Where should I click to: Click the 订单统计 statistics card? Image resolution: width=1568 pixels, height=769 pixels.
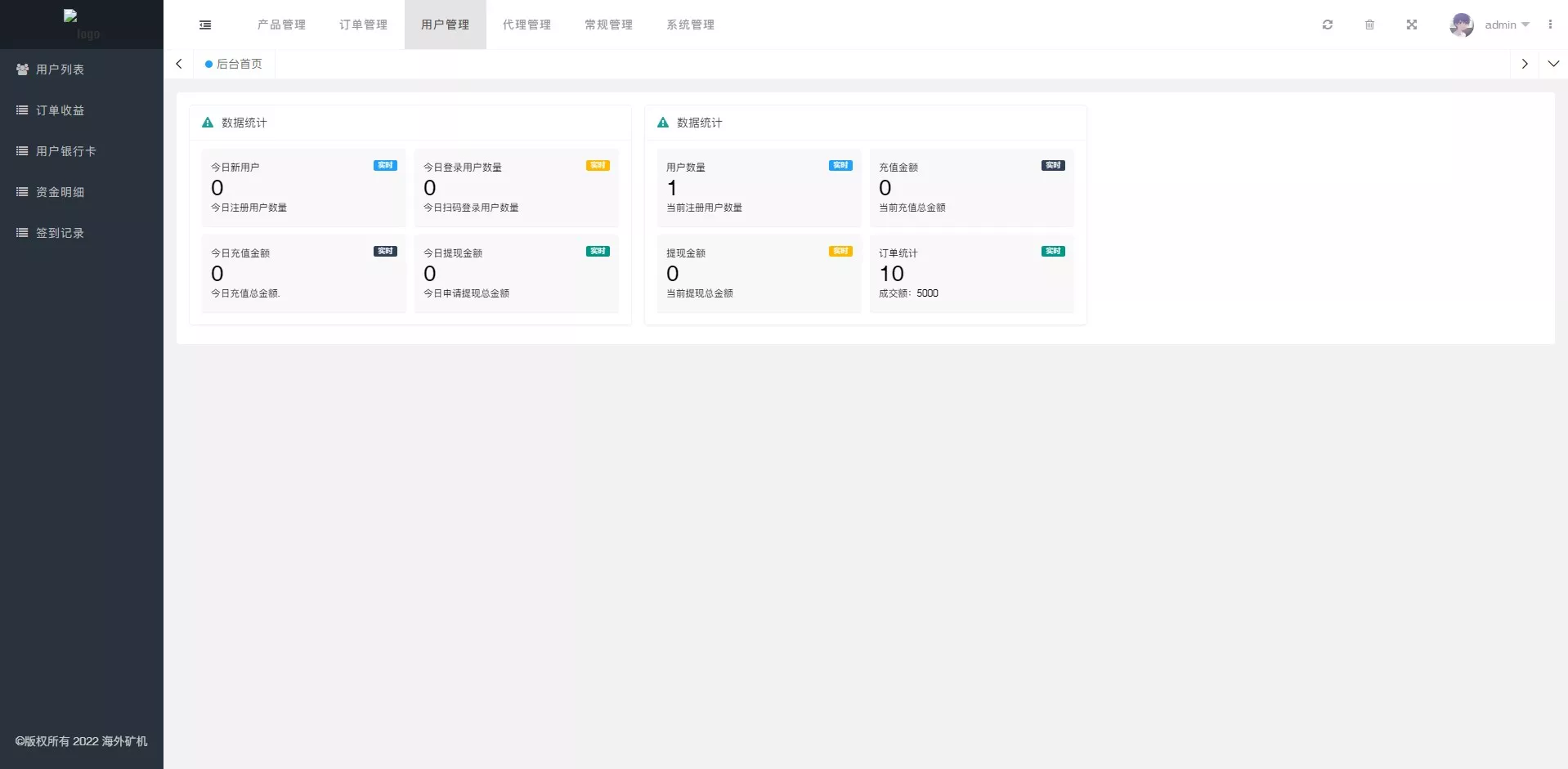click(971, 273)
